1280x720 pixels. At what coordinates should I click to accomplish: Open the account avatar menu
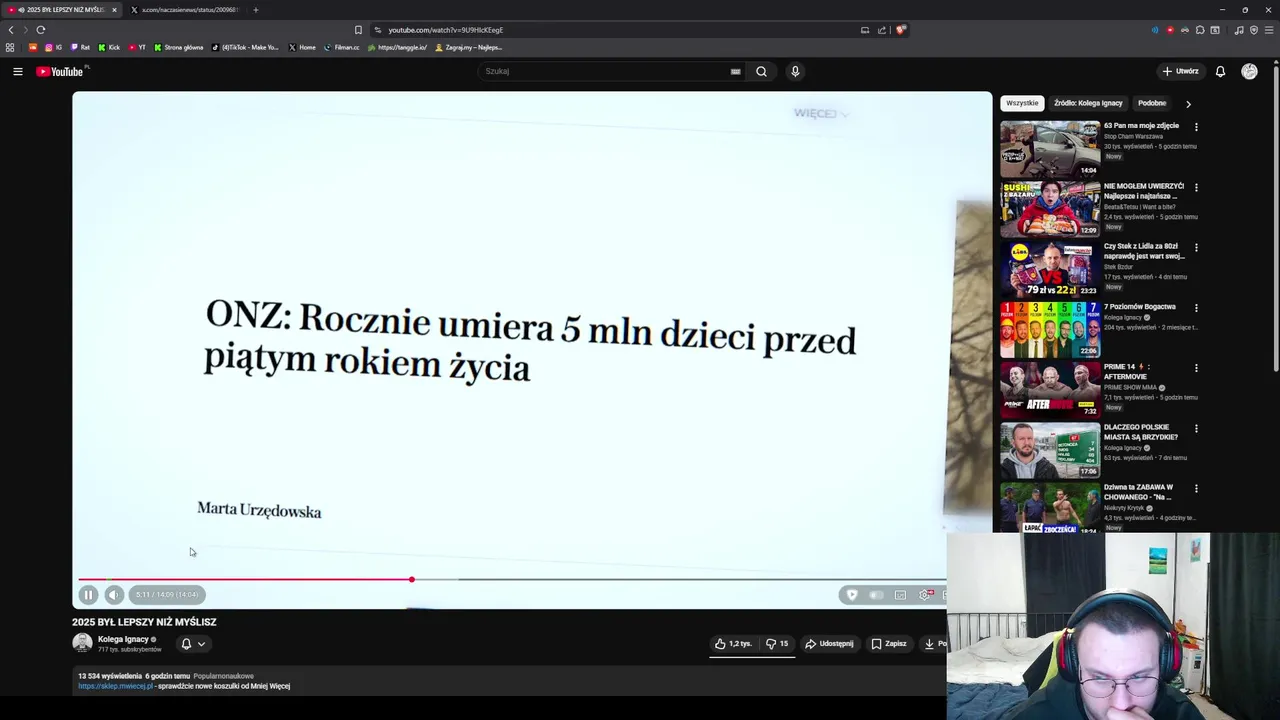click(1249, 71)
